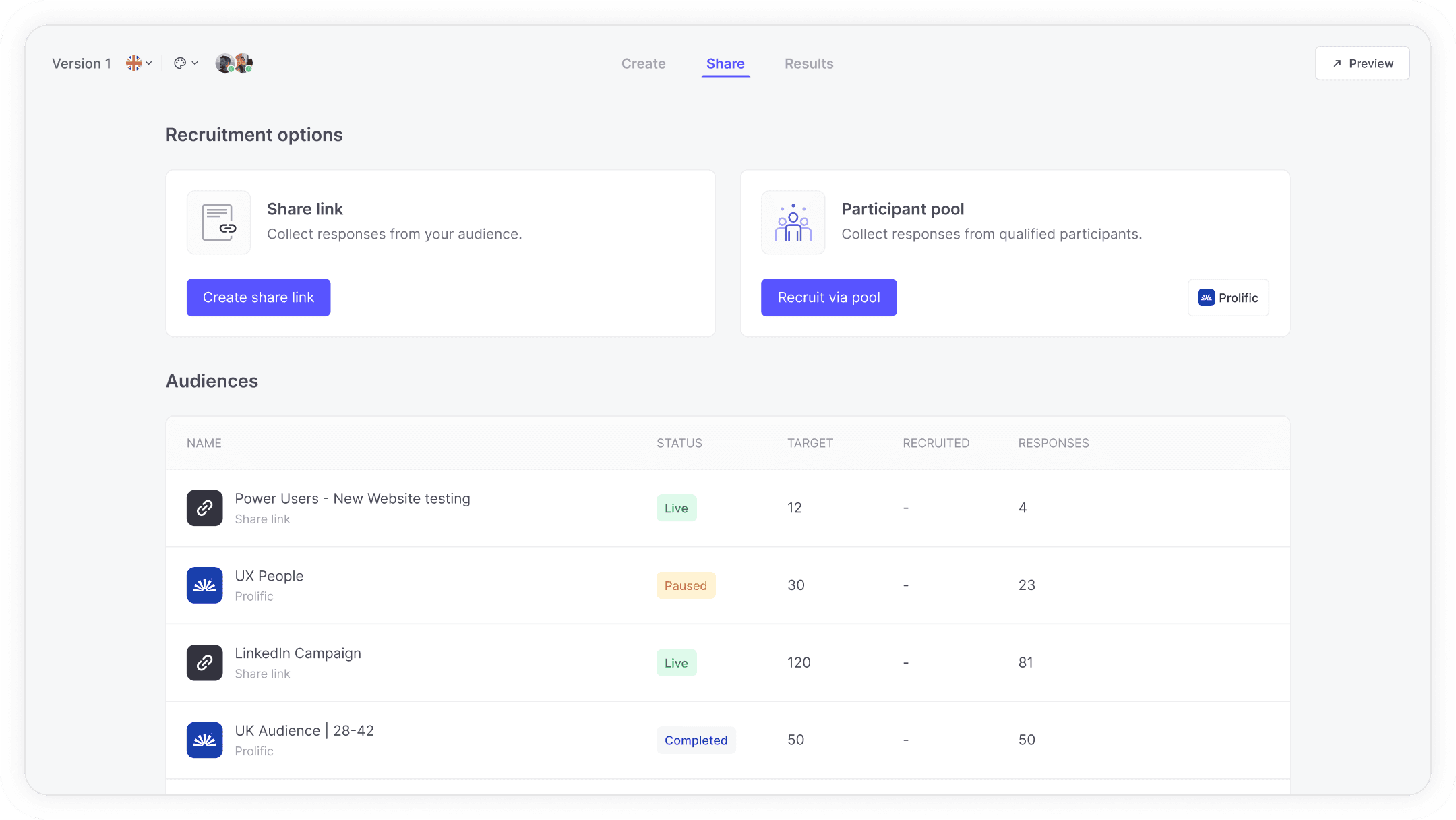Click Prolific icon beside UX People
The width and height of the screenshot is (1456, 820).
coord(204,585)
